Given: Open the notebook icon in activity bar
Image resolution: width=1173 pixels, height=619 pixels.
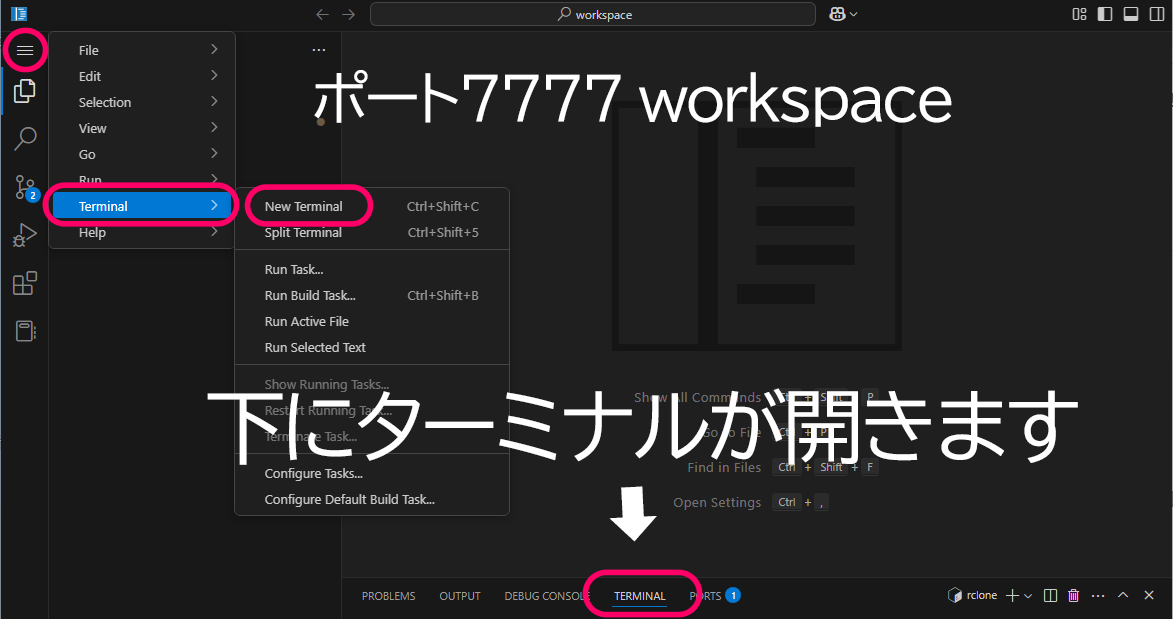Looking at the screenshot, I should (25, 331).
